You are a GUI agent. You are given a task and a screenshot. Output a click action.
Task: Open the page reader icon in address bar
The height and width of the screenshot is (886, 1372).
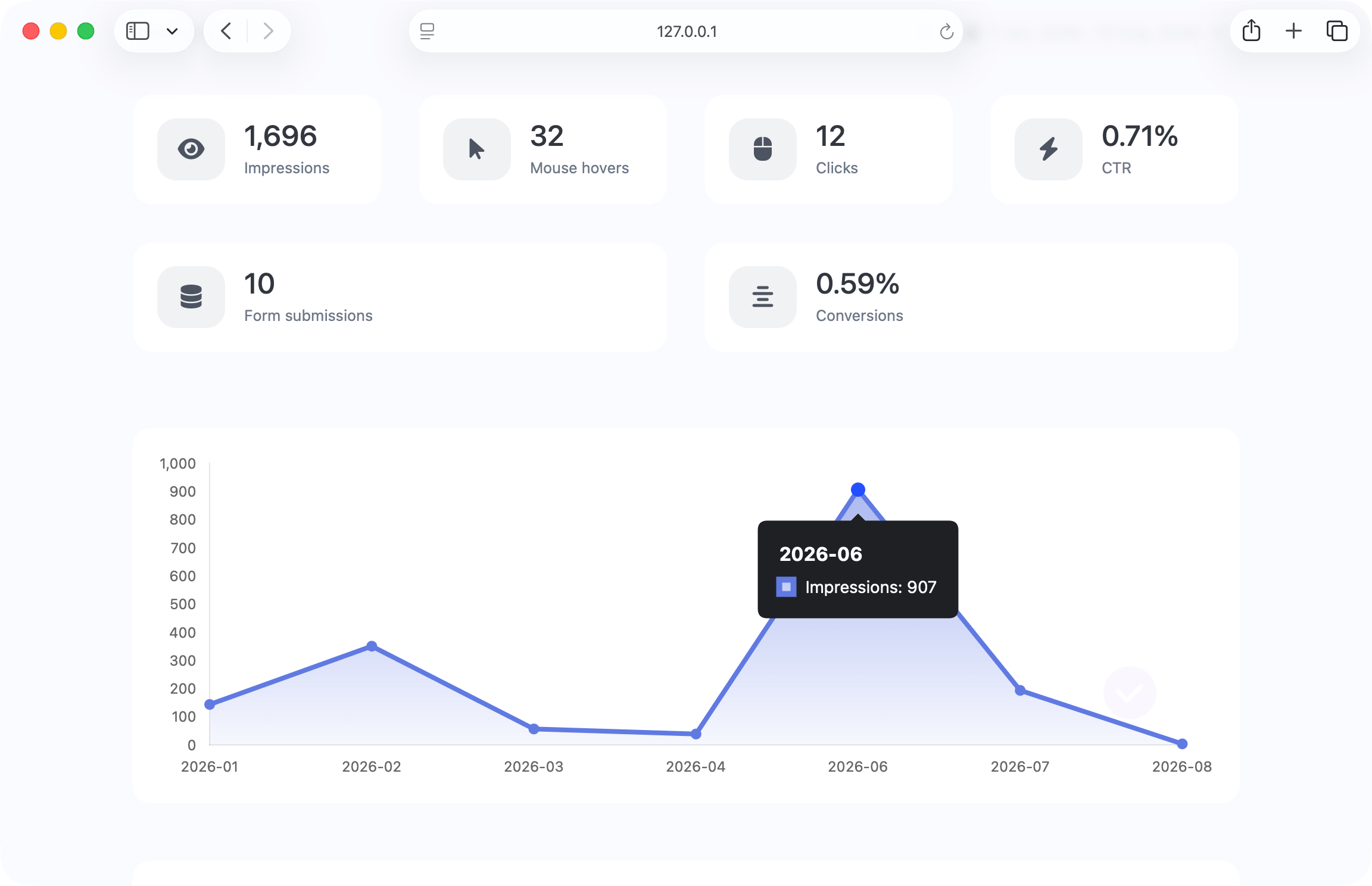(428, 31)
